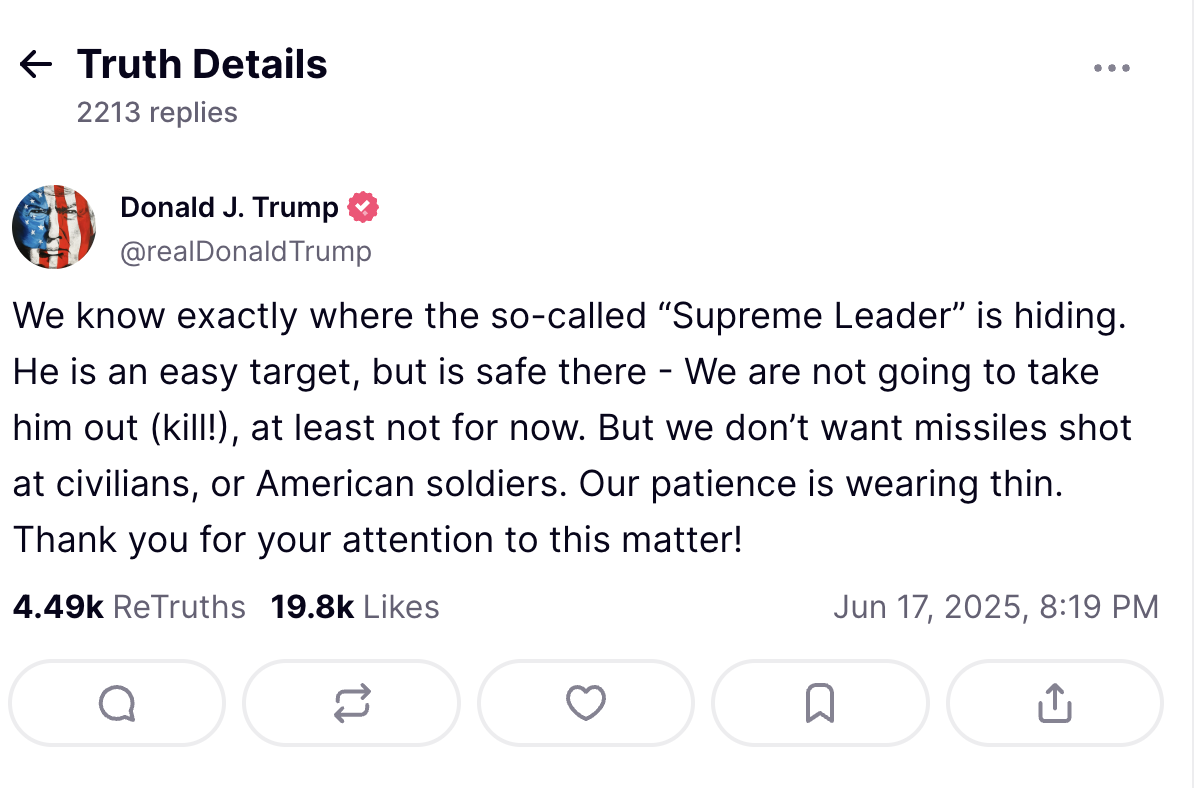Click the "Thank you for your attention" sentence
Image resolution: width=1202 pixels, height=788 pixels.
pos(377,540)
